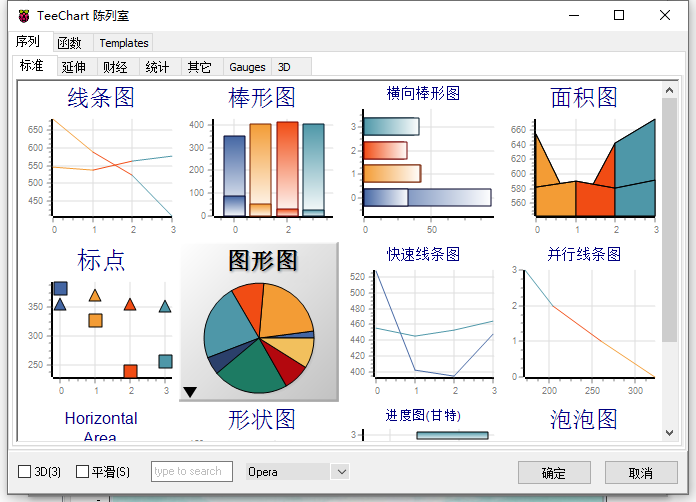The height and width of the screenshot is (502, 696).
Task: Click the gallery vertical scrollbar thumb
Action: coord(669,220)
